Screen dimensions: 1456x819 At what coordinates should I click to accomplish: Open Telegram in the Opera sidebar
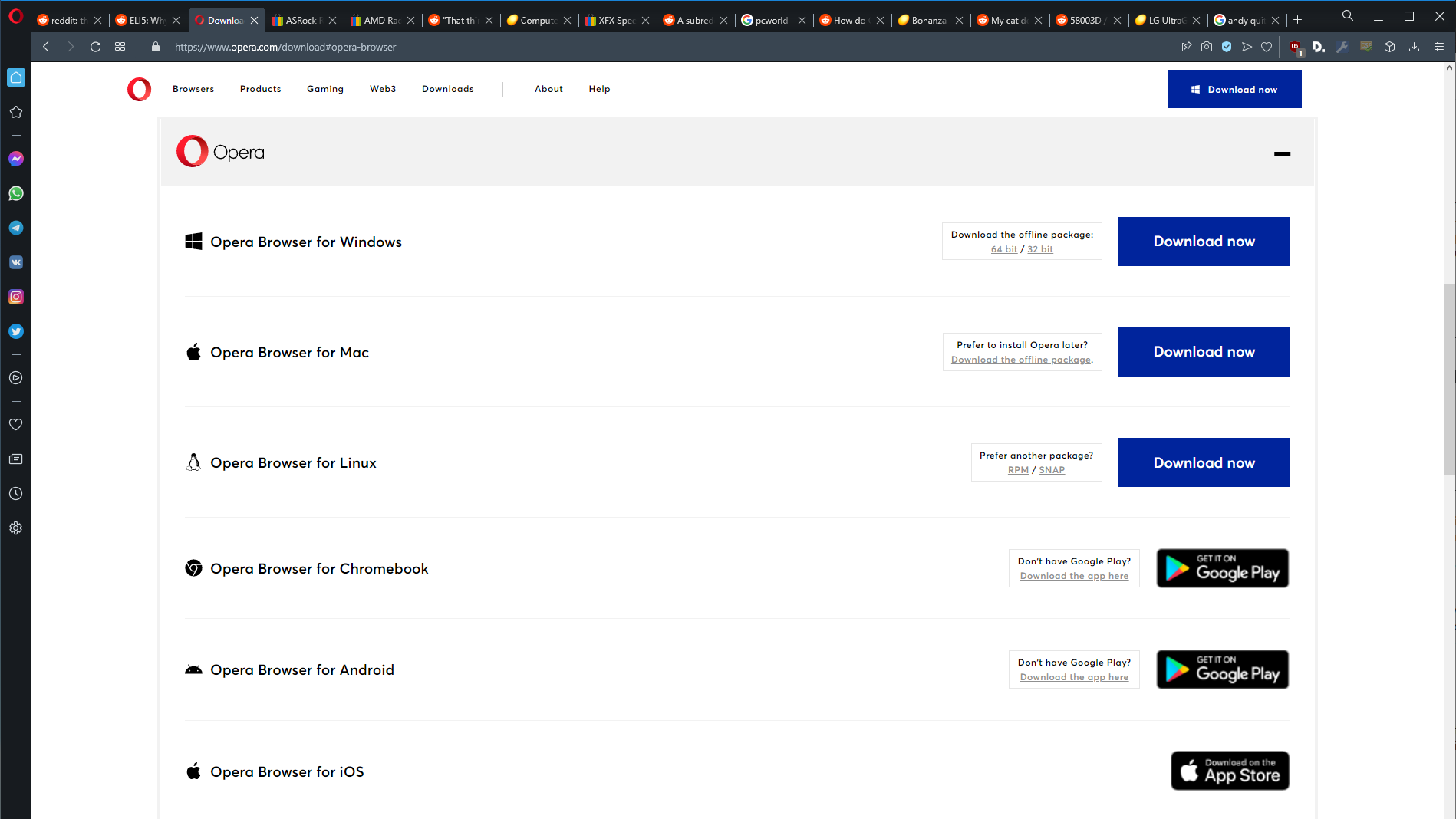pyautogui.click(x=16, y=228)
